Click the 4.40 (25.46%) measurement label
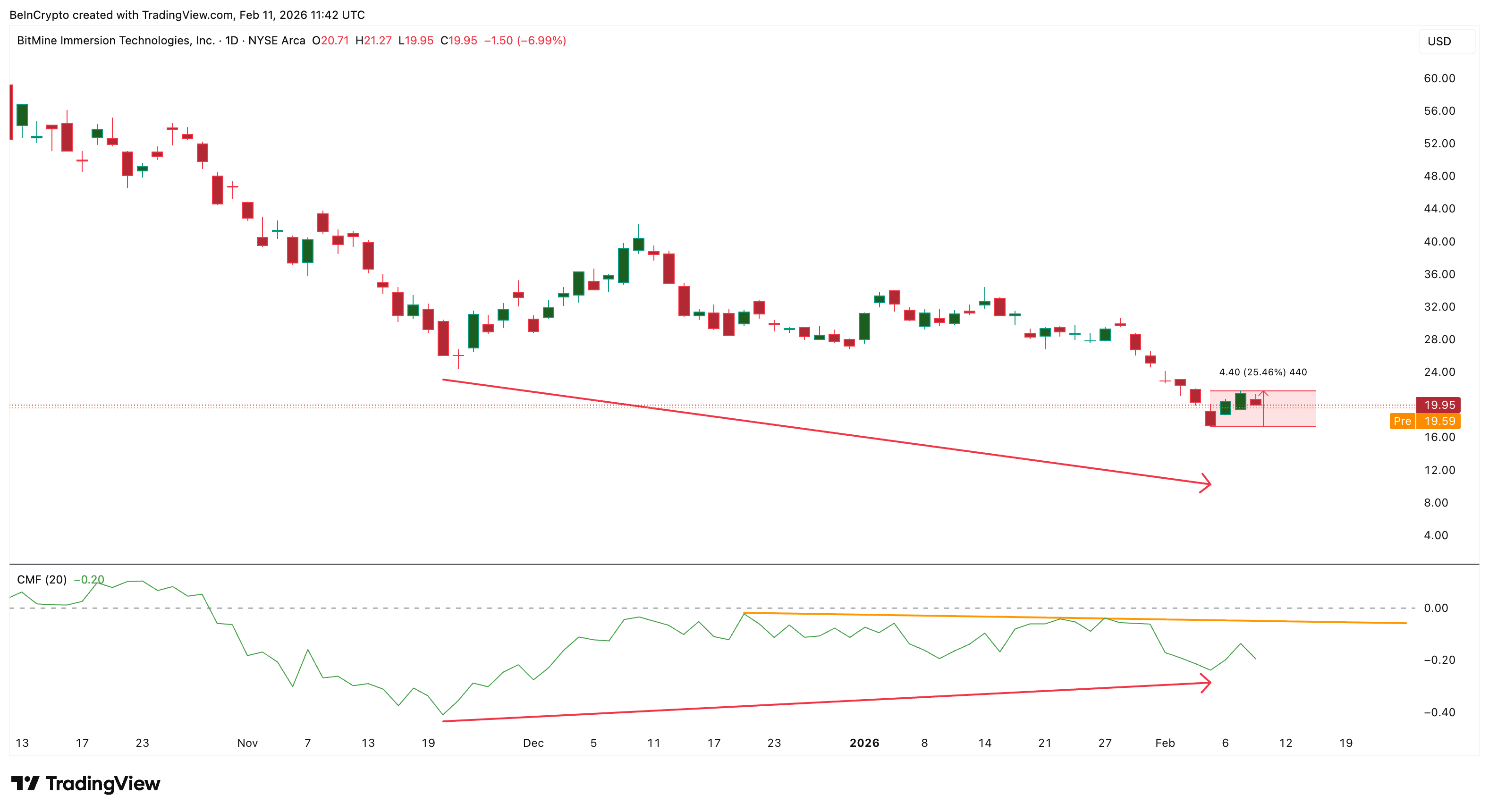The image size is (1489, 812). pos(1262,372)
